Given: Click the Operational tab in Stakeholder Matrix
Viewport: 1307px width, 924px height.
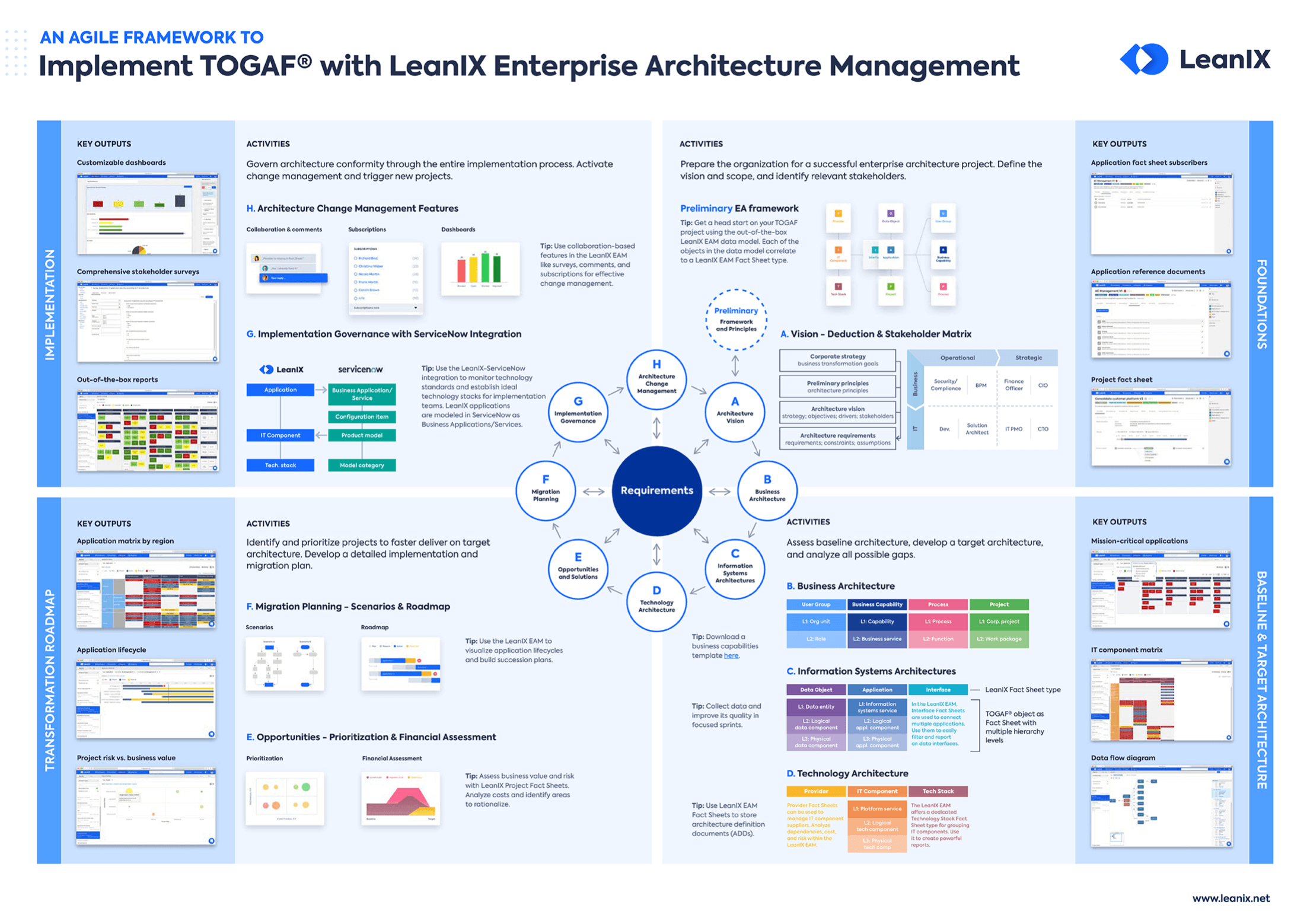Looking at the screenshot, I should coord(957,358).
